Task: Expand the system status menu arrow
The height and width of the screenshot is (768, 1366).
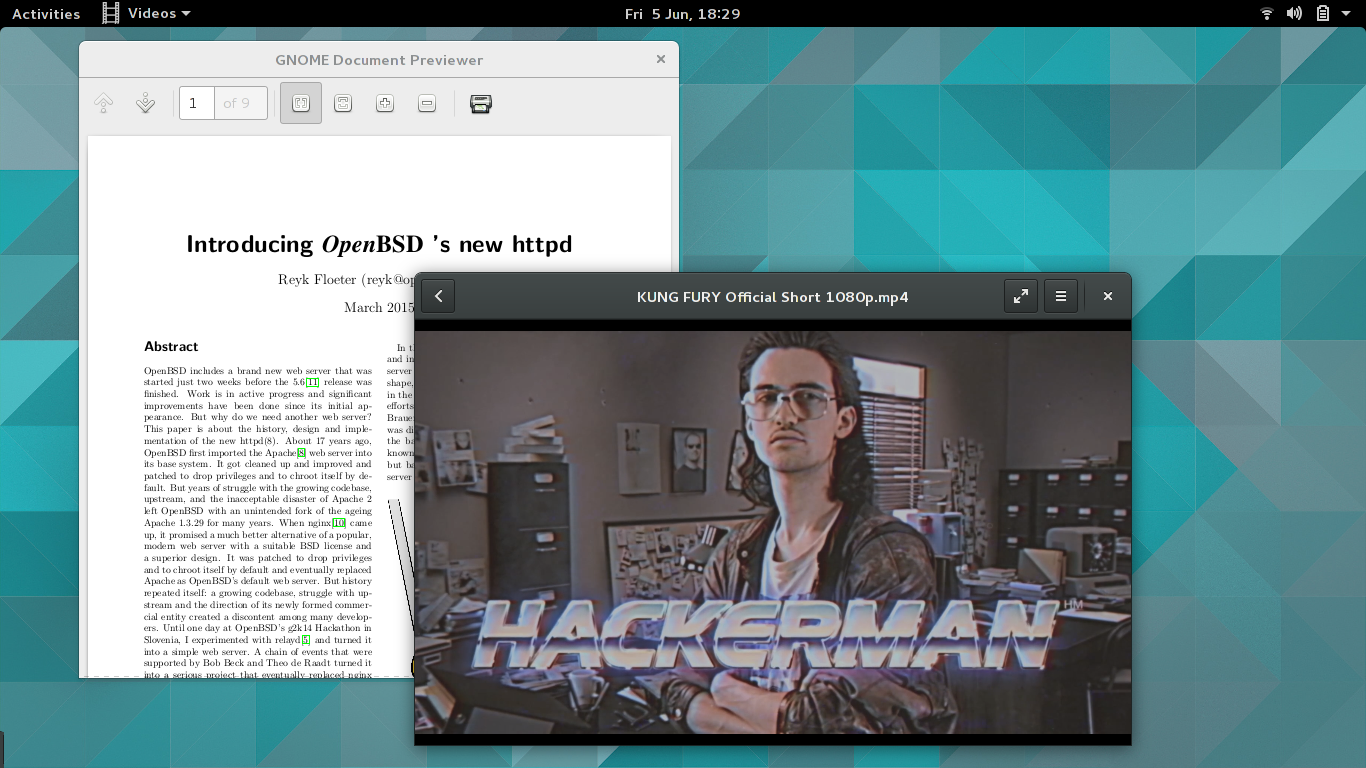Action: tap(1348, 13)
